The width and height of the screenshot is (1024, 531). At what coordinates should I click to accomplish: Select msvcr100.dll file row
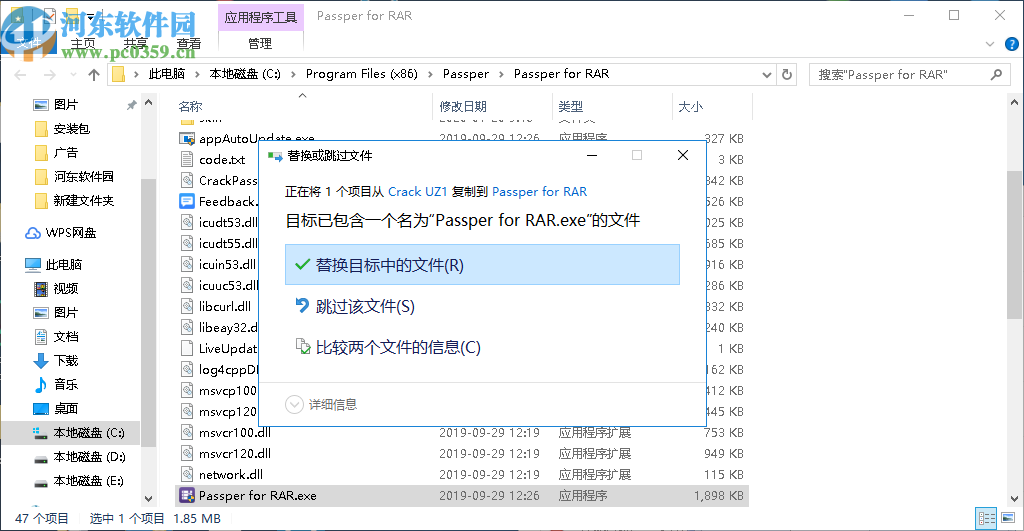[462, 432]
